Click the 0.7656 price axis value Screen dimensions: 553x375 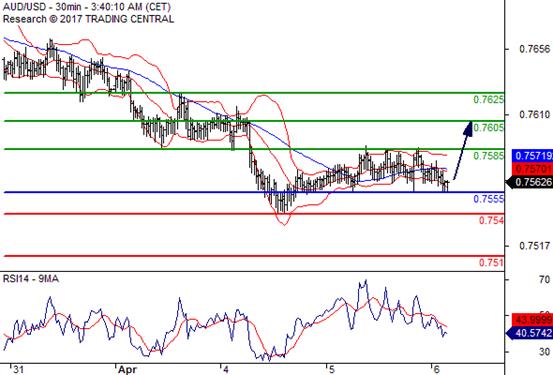pos(535,49)
